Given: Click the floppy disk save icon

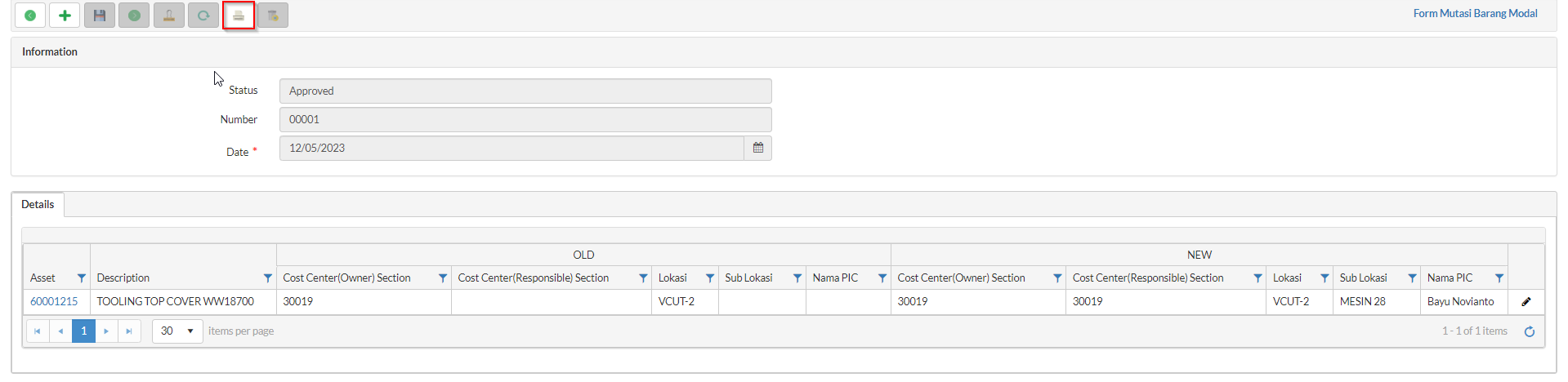Looking at the screenshot, I should (x=100, y=16).
